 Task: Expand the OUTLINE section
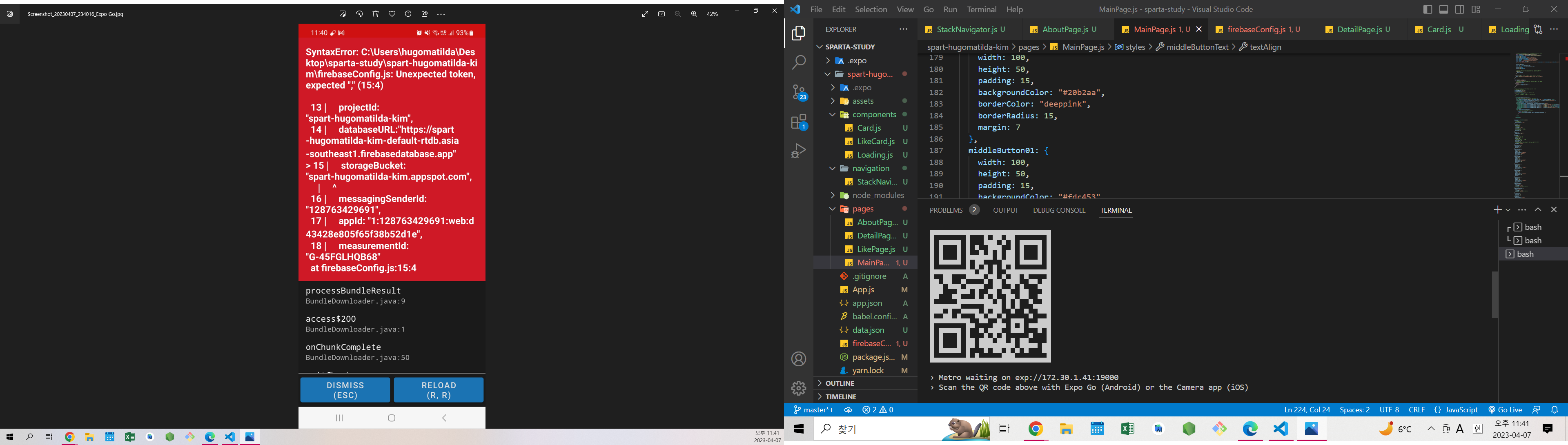[x=866, y=383]
